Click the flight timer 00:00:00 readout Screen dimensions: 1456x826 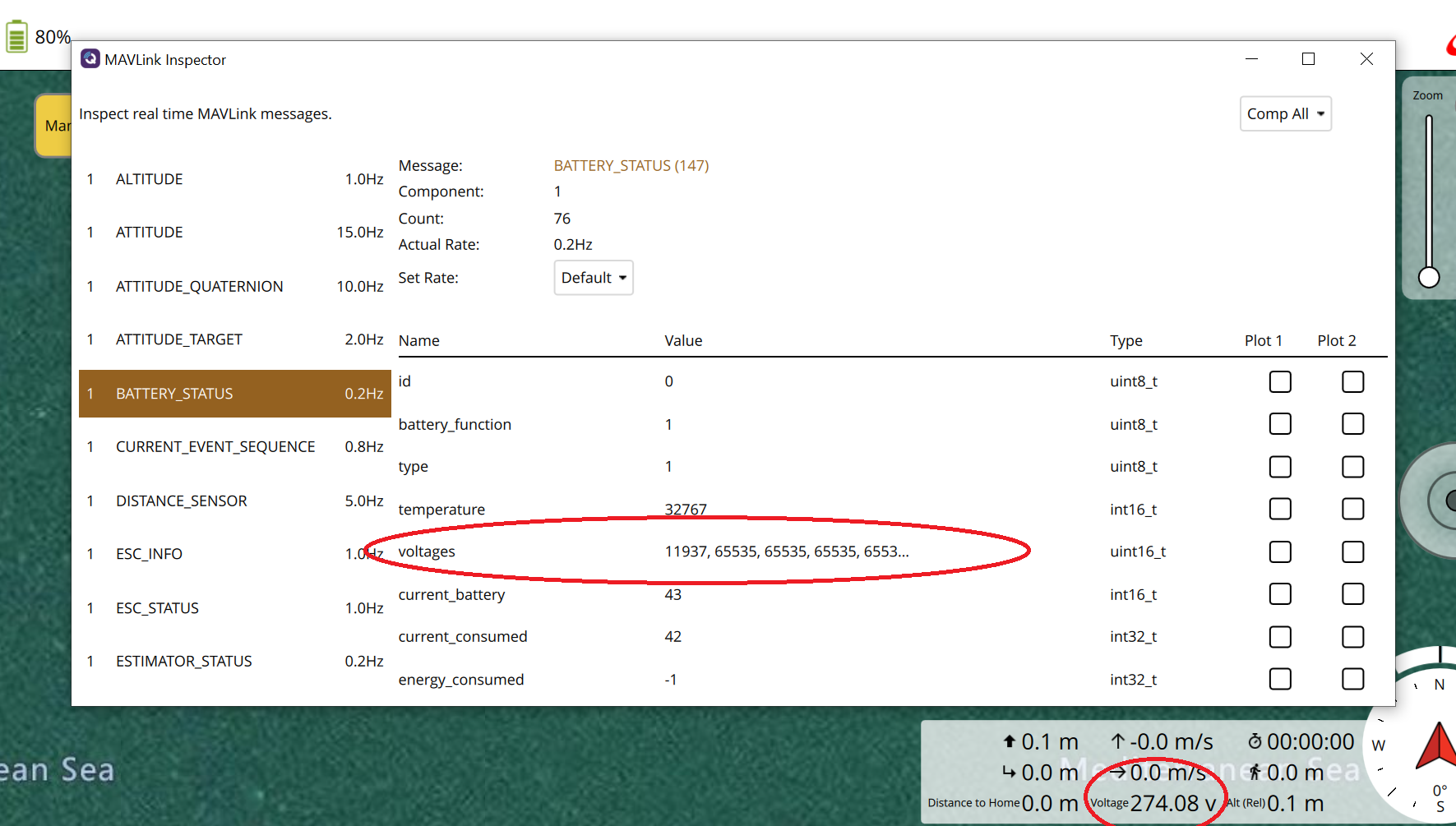[1301, 742]
